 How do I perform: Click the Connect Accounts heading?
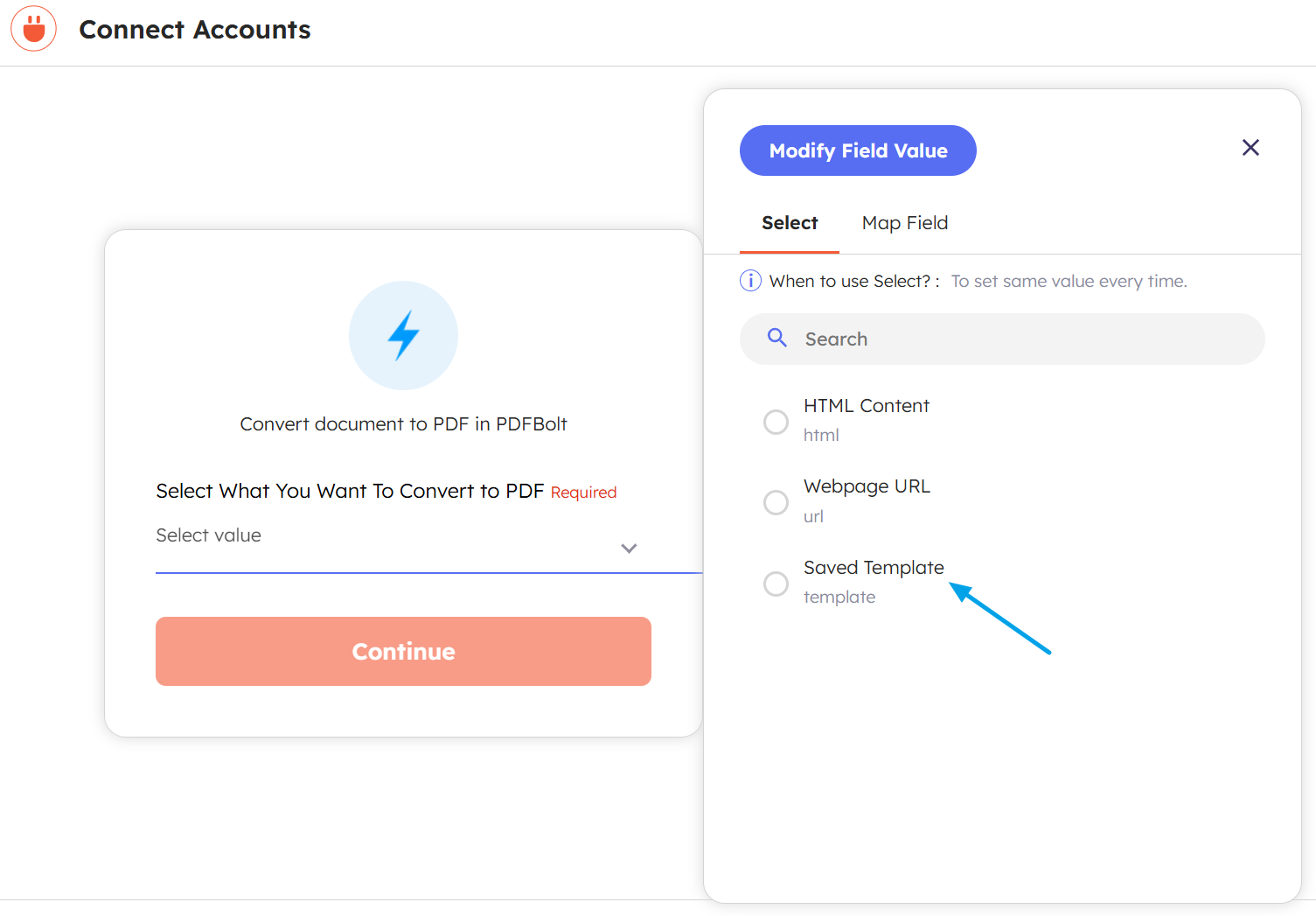click(x=194, y=29)
